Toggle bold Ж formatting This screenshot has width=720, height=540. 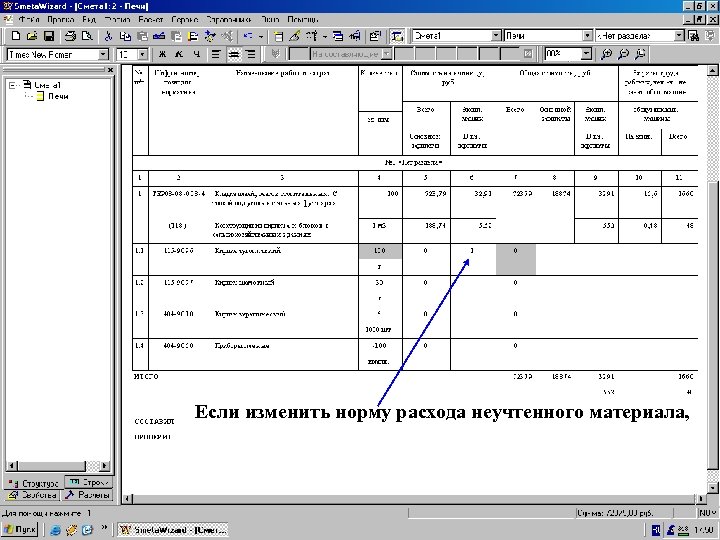pos(162,54)
